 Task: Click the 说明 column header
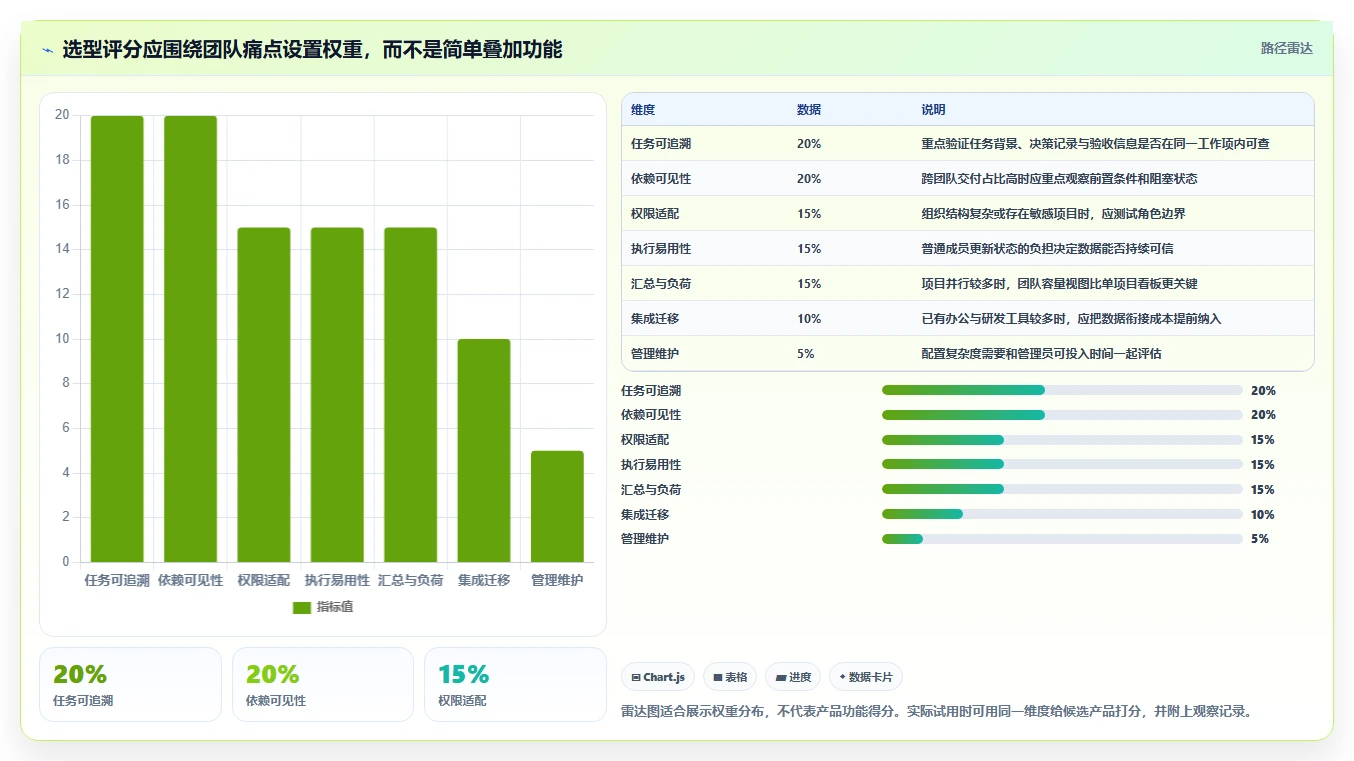(933, 110)
